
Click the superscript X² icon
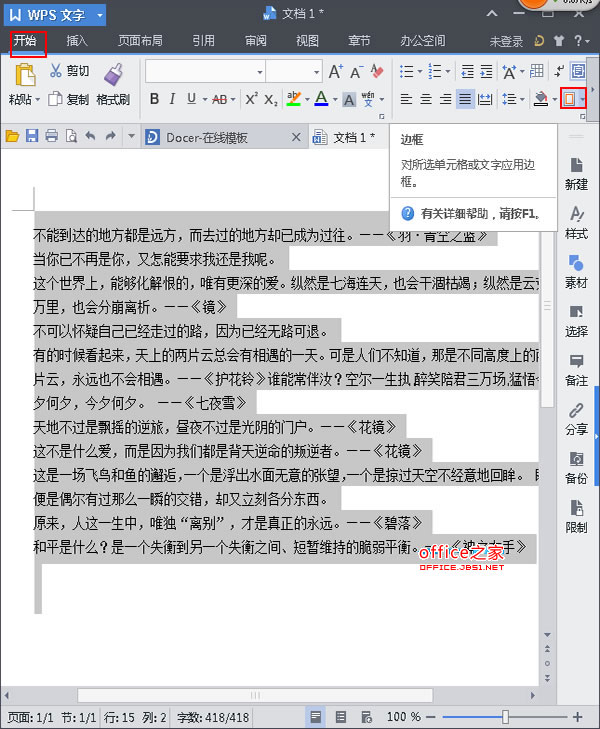pyautogui.click(x=252, y=98)
